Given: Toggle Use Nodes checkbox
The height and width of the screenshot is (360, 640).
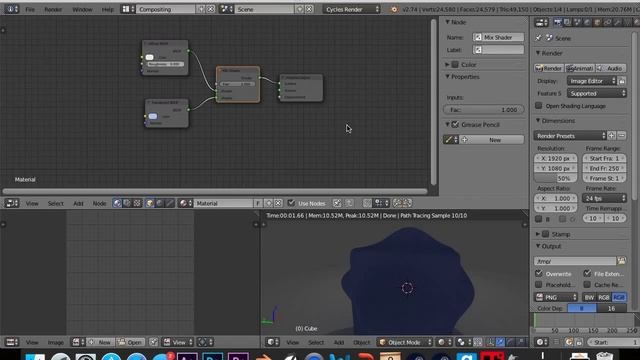Looking at the screenshot, I should coord(291,202).
